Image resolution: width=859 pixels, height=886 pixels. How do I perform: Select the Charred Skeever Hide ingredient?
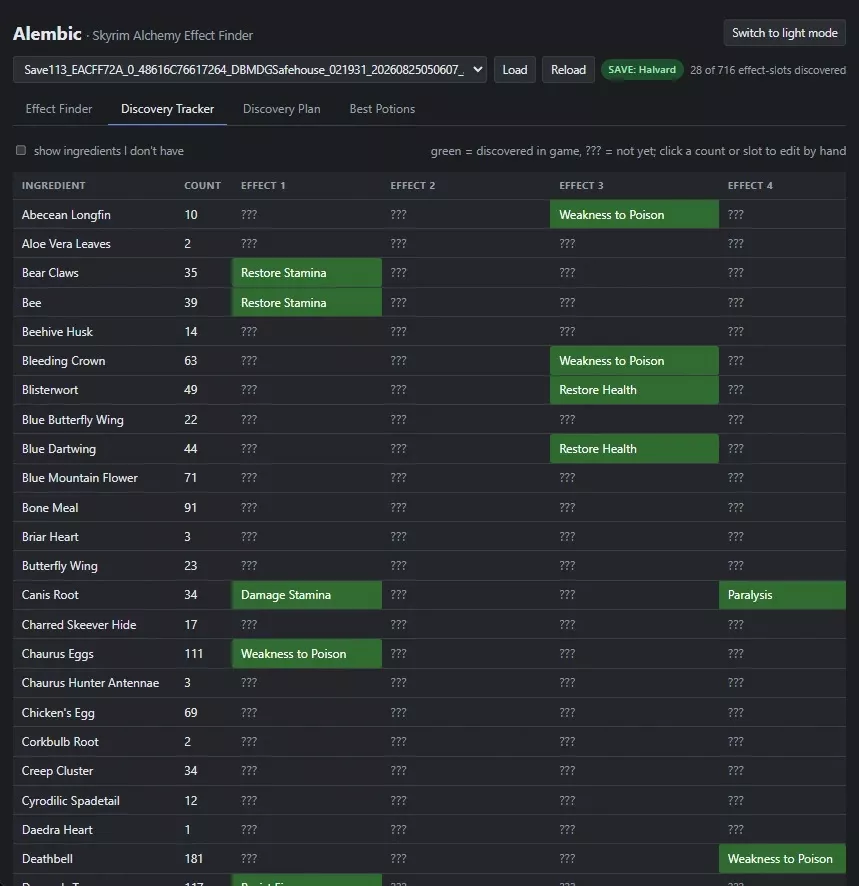(79, 624)
